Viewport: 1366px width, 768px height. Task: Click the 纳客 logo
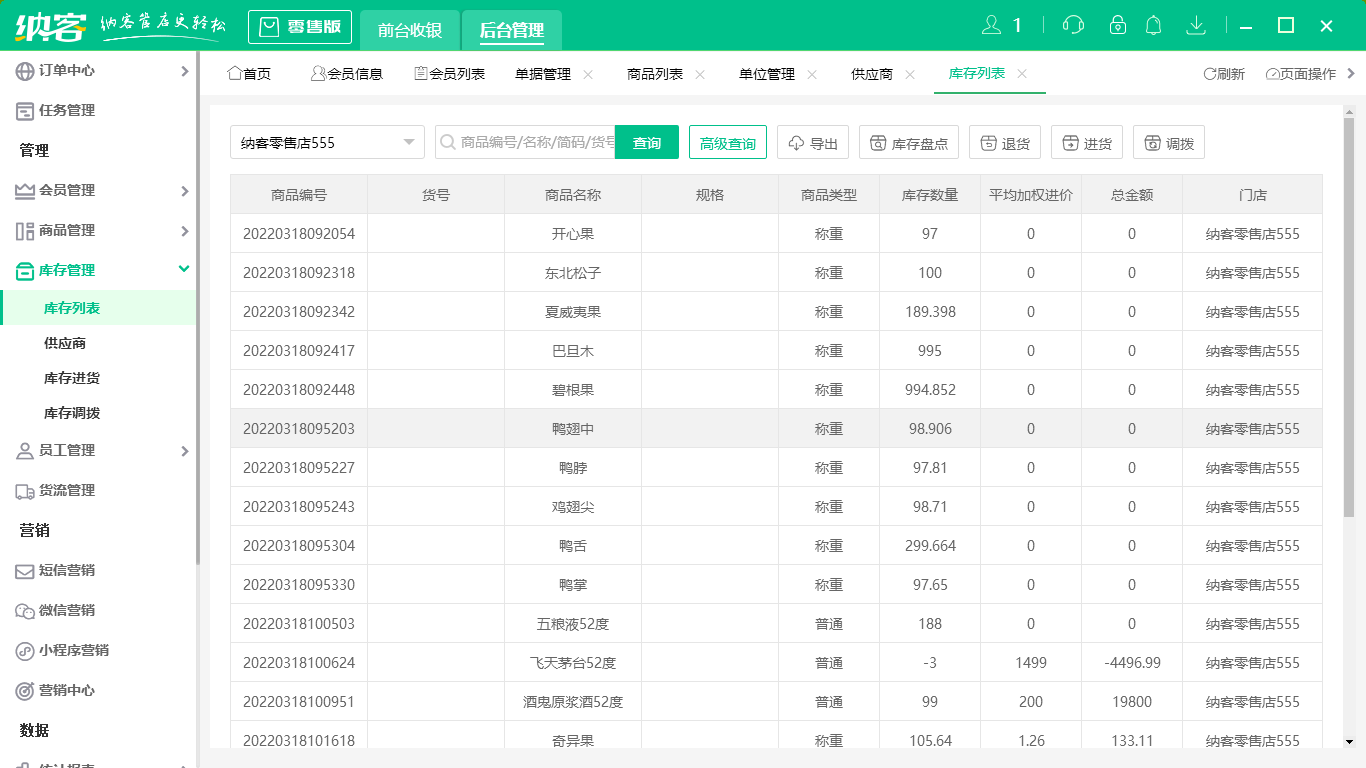(51, 26)
